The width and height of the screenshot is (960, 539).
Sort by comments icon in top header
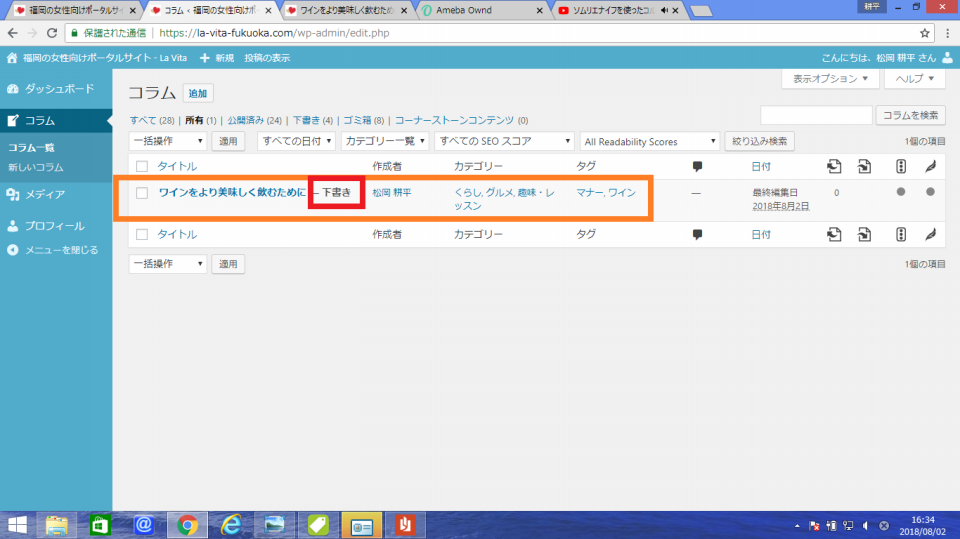point(697,166)
